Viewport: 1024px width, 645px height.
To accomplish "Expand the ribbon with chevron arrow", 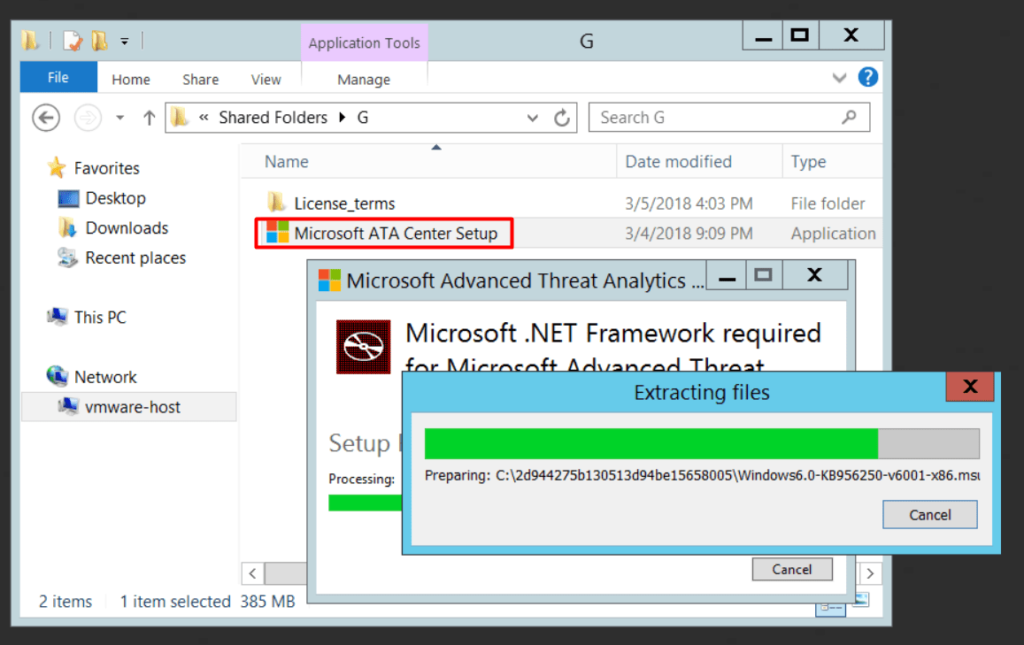I will click(839, 78).
